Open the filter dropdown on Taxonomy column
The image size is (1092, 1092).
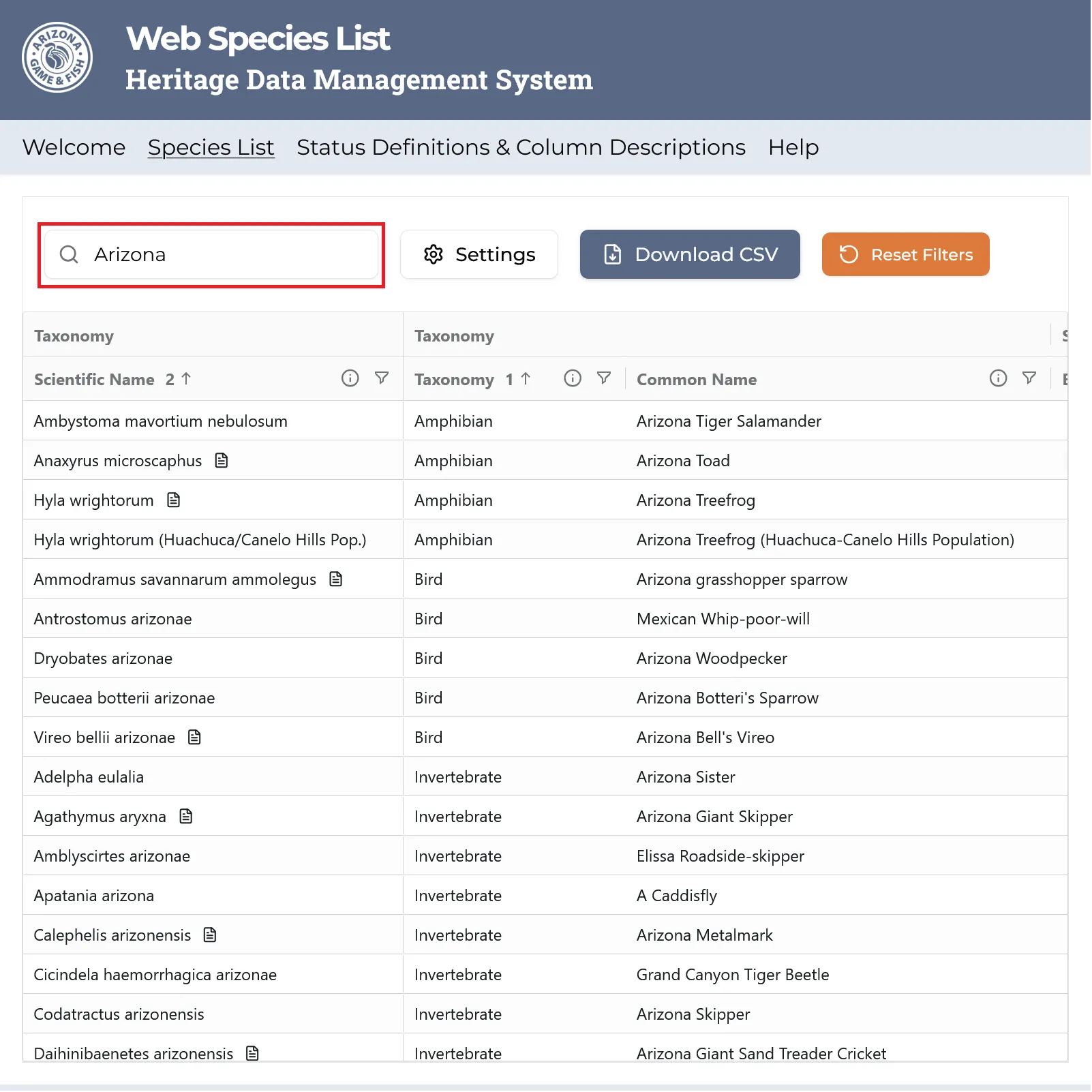(x=605, y=378)
